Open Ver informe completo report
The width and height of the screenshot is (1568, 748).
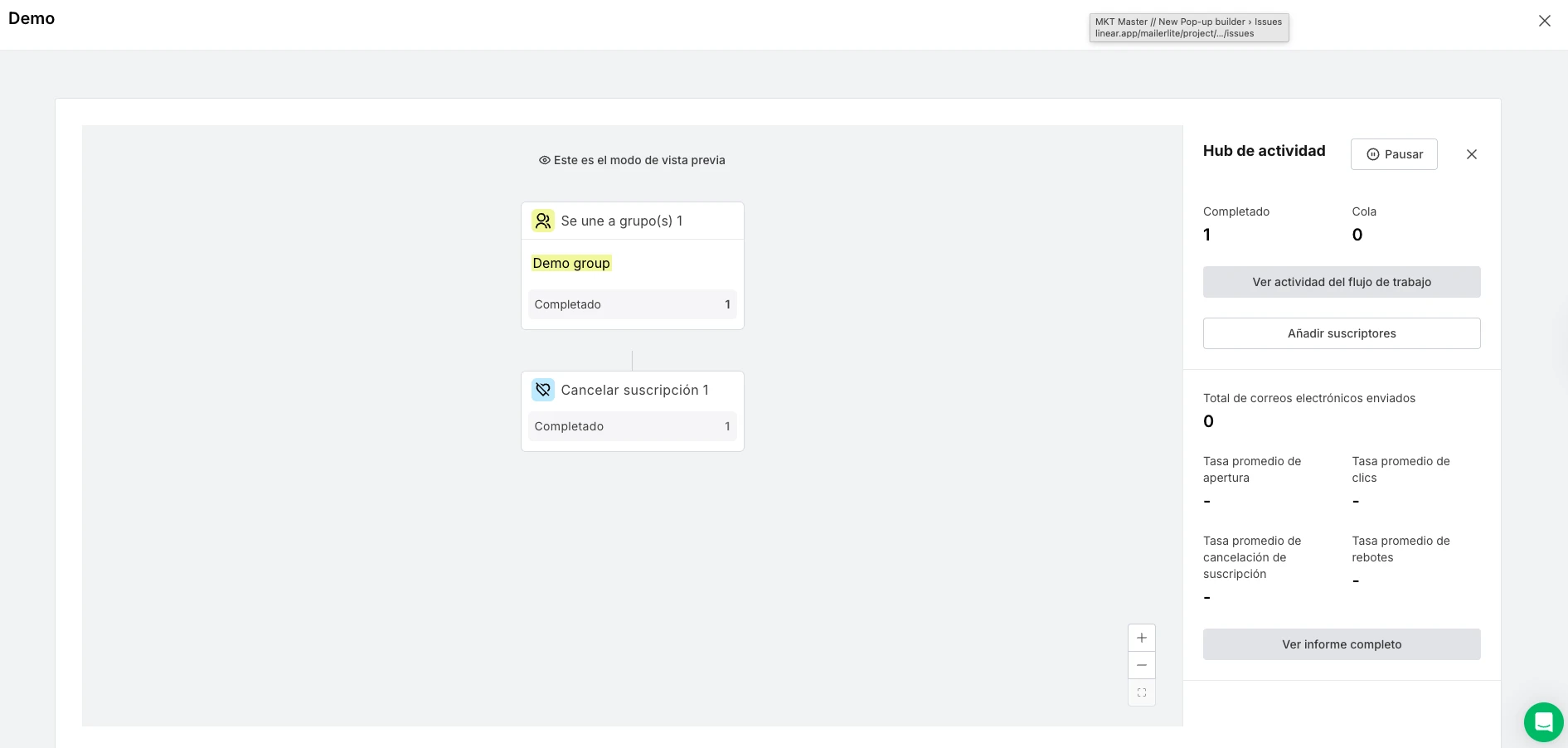coord(1341,644)
